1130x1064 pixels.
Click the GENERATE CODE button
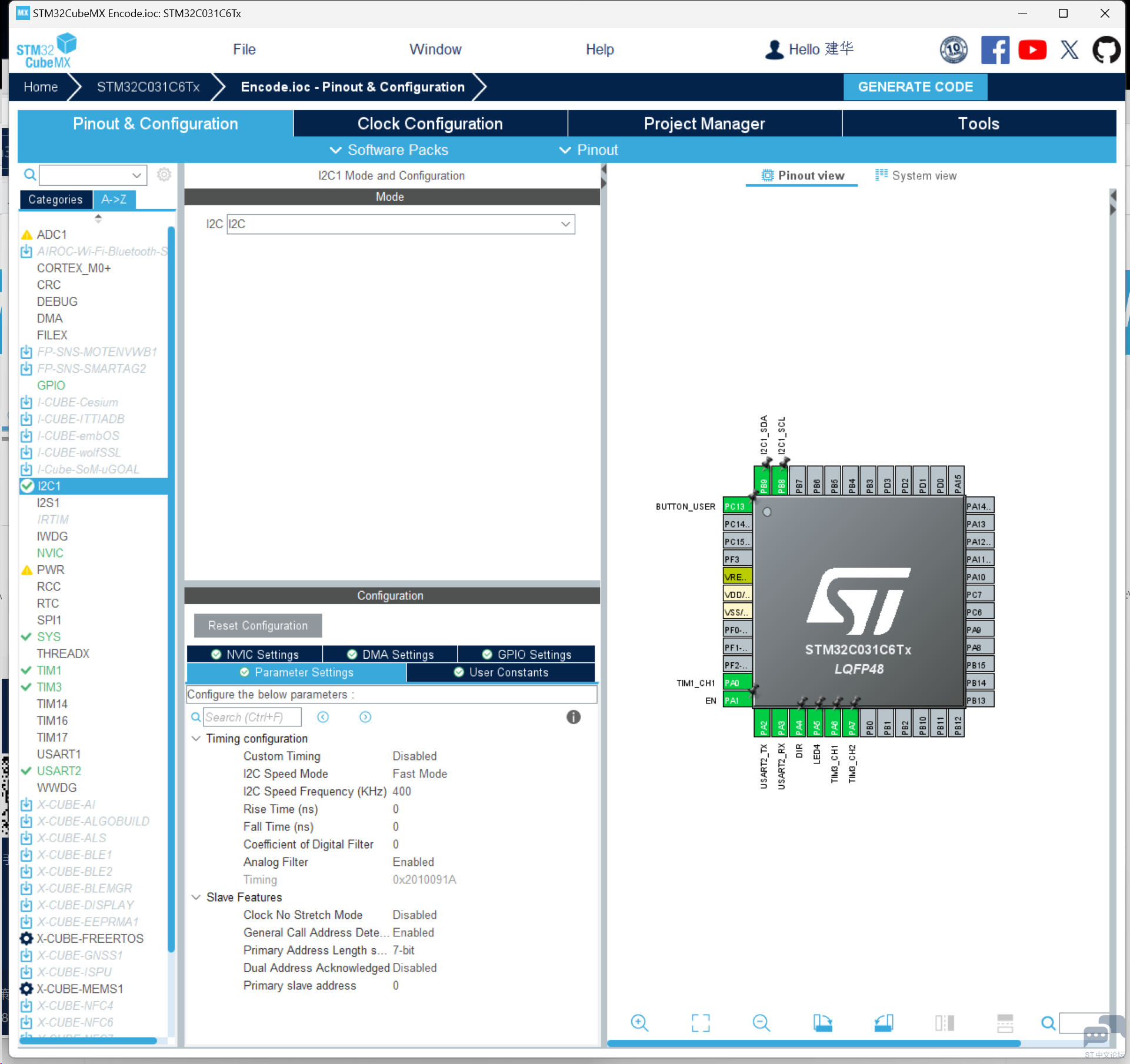pyautogui.click(x=915, y=87)
